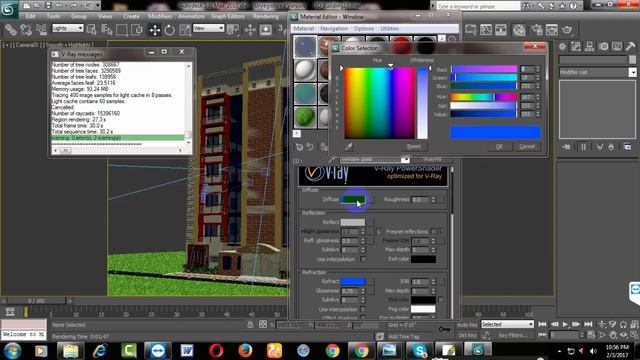
Task: Open the 3ds Max application menu logo
Action: point(8,9)
